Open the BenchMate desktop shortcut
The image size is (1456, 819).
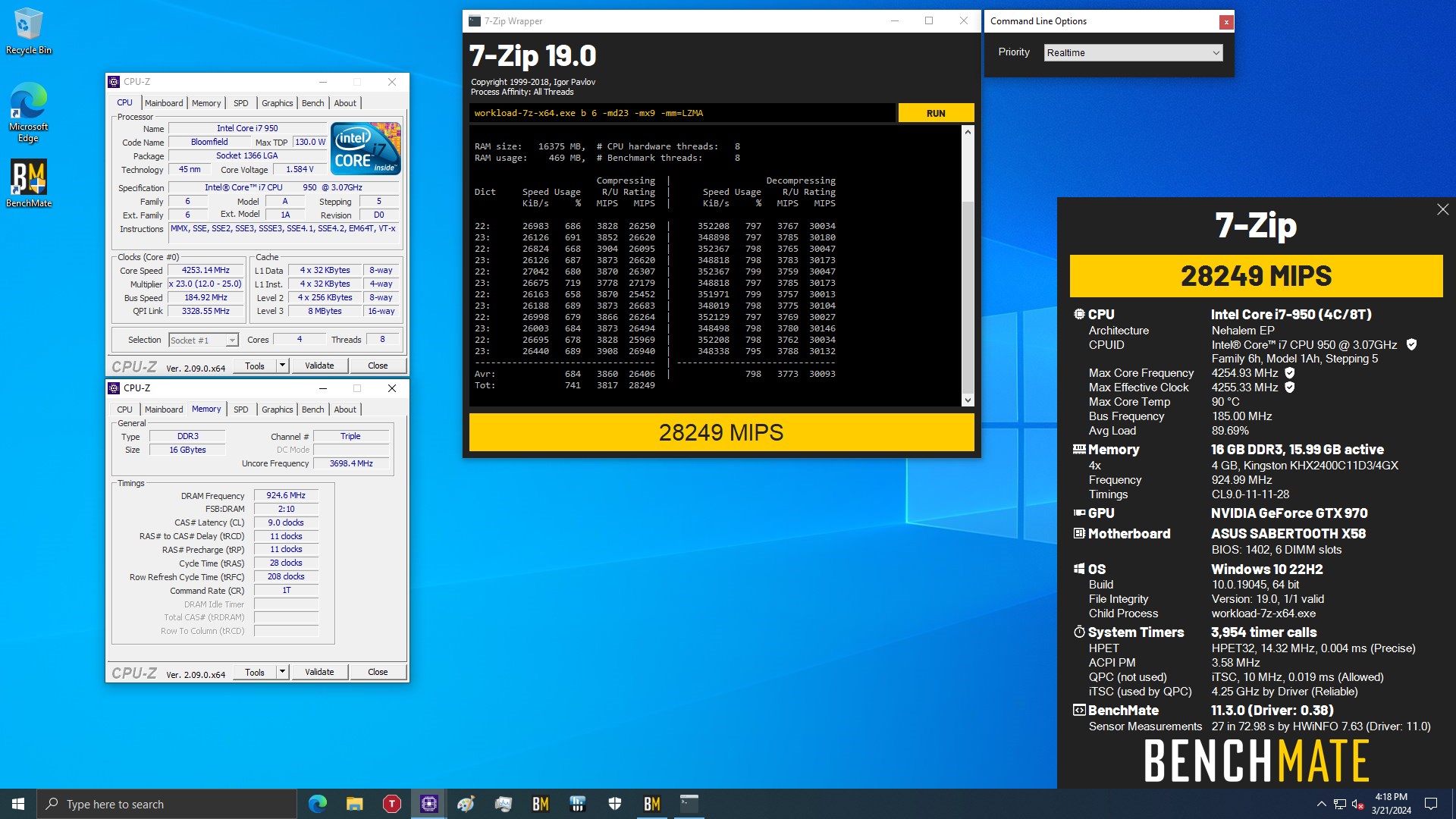point(29,184)
